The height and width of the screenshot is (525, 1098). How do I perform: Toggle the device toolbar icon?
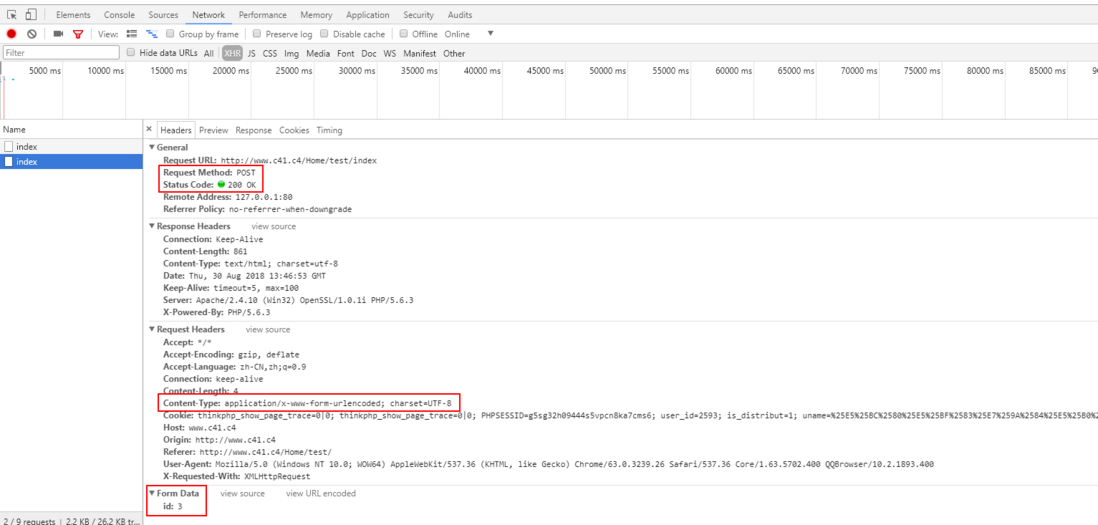(31, 15)
